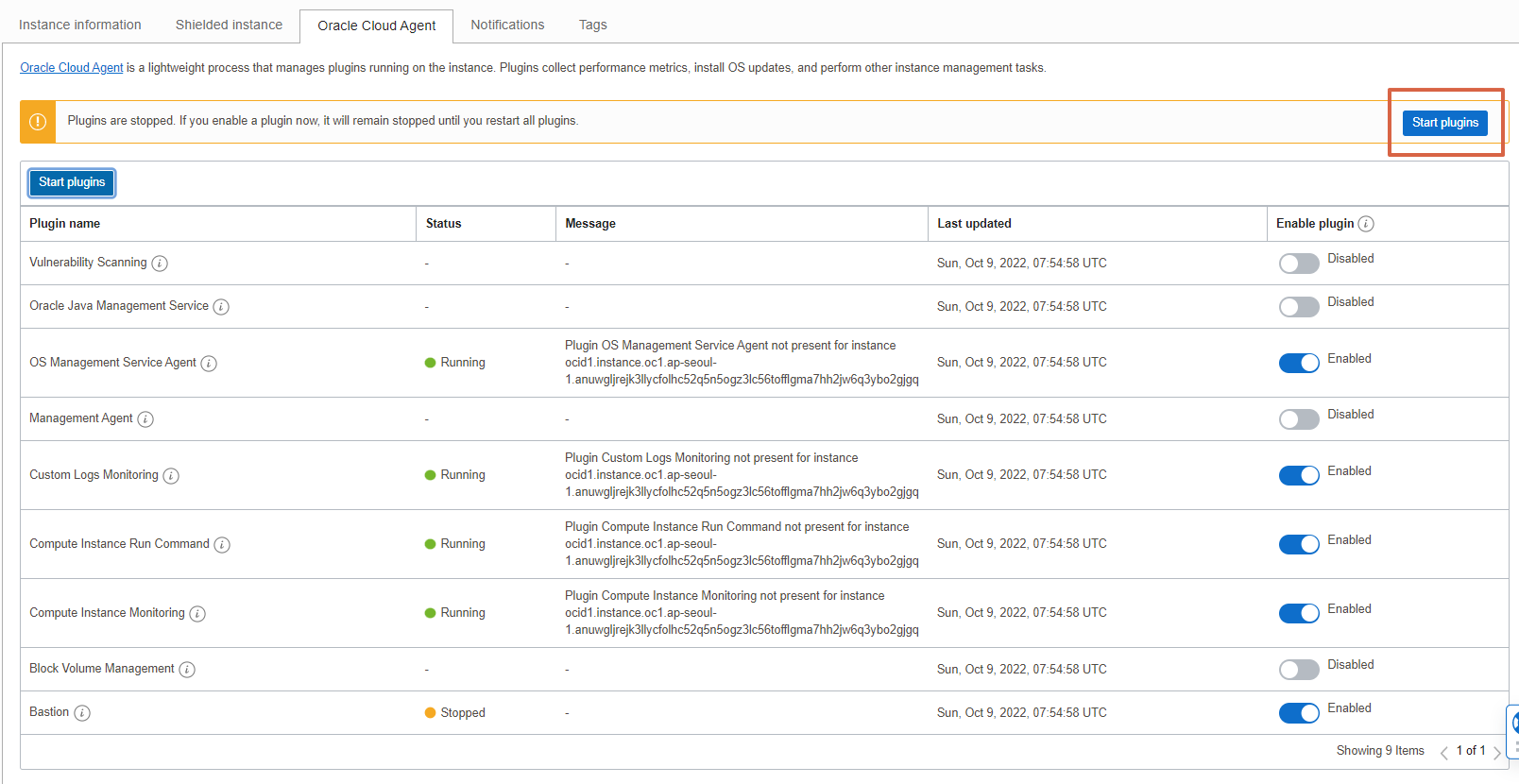
Task: Select Oracle Java Management Service name
Action: tap(119, 306)
